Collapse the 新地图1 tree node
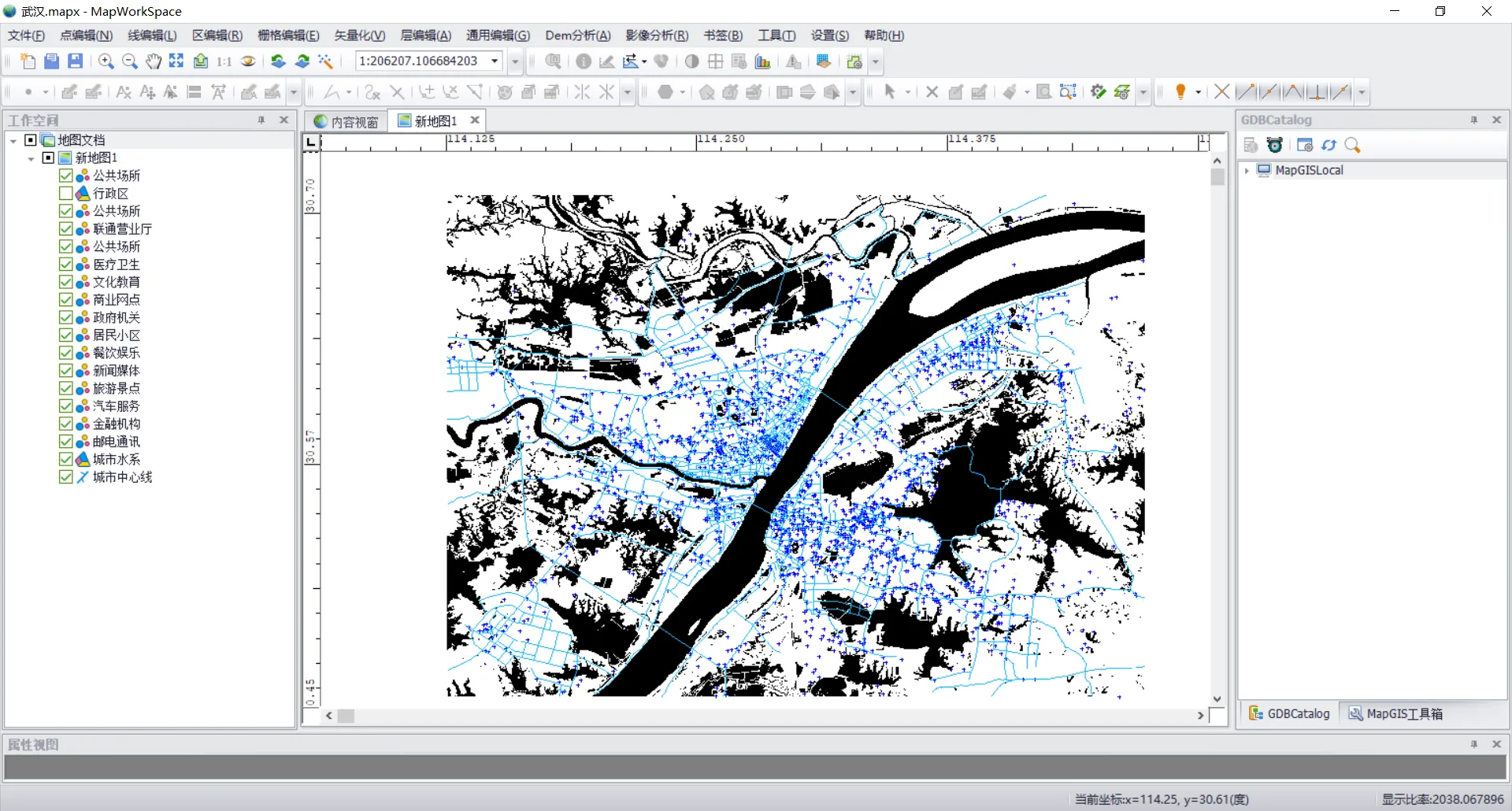Image resolution: width=1512 pixels, height=811 pixels. pyautogui.click(x=31, y=158)
